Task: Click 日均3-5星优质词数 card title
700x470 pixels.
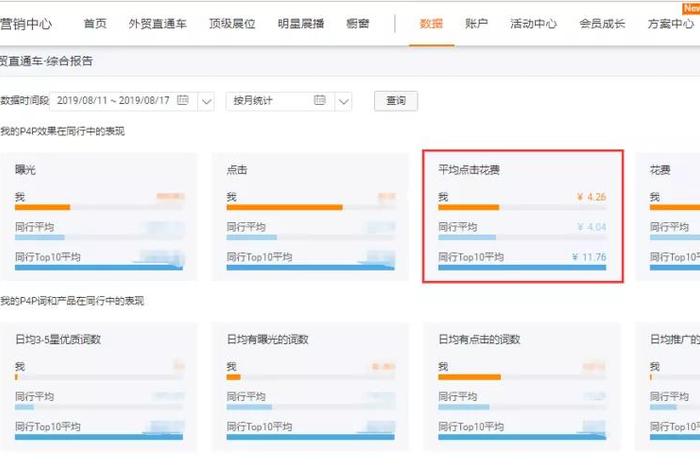Action: pos(58,339)
